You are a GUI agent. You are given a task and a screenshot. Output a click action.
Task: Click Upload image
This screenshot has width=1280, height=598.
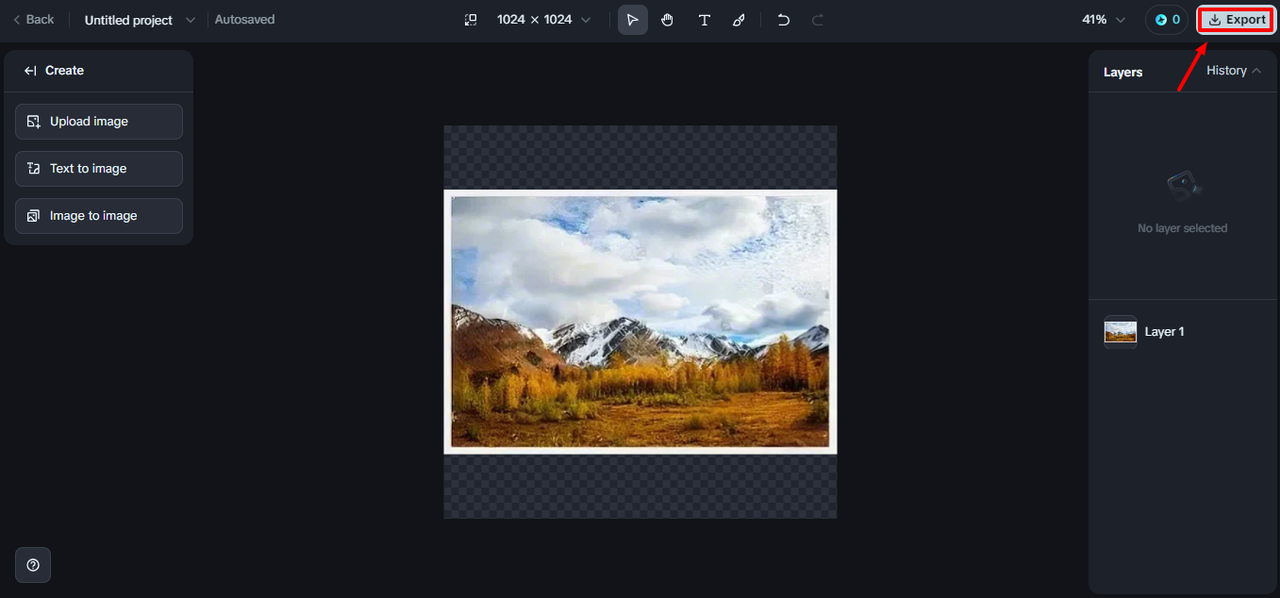tap(99, 122)
